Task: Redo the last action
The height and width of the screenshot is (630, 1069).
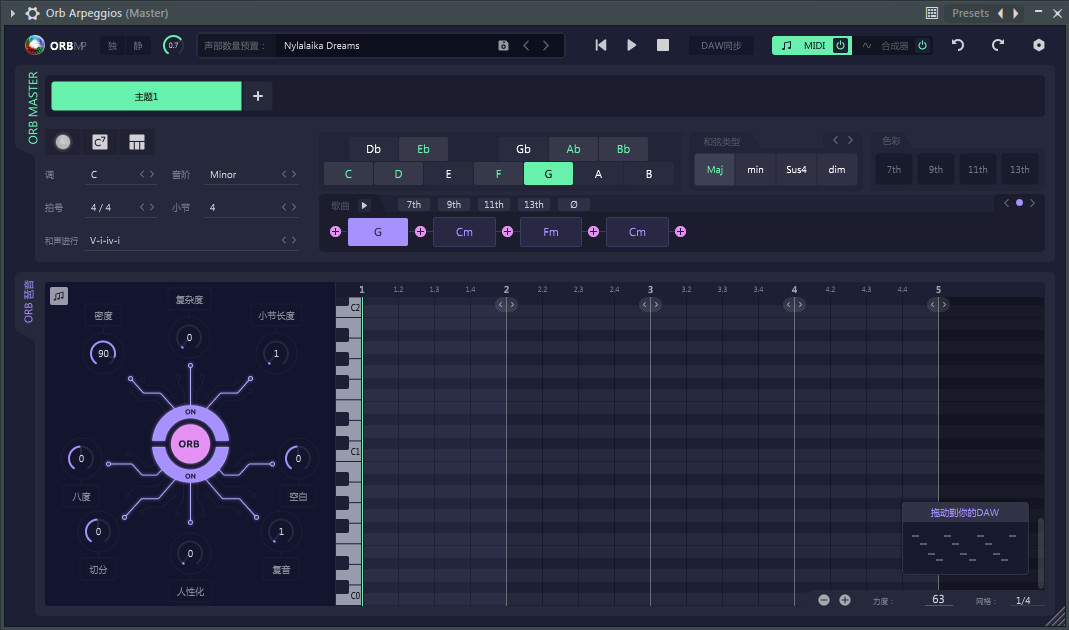Action: point(998,45)
